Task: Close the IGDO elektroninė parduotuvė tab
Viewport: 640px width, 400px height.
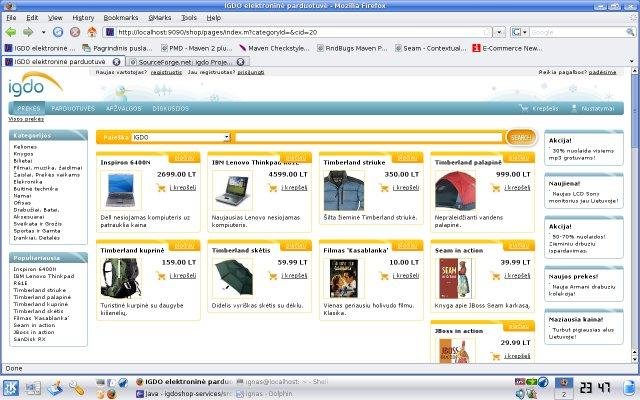Action: (116, 62)
